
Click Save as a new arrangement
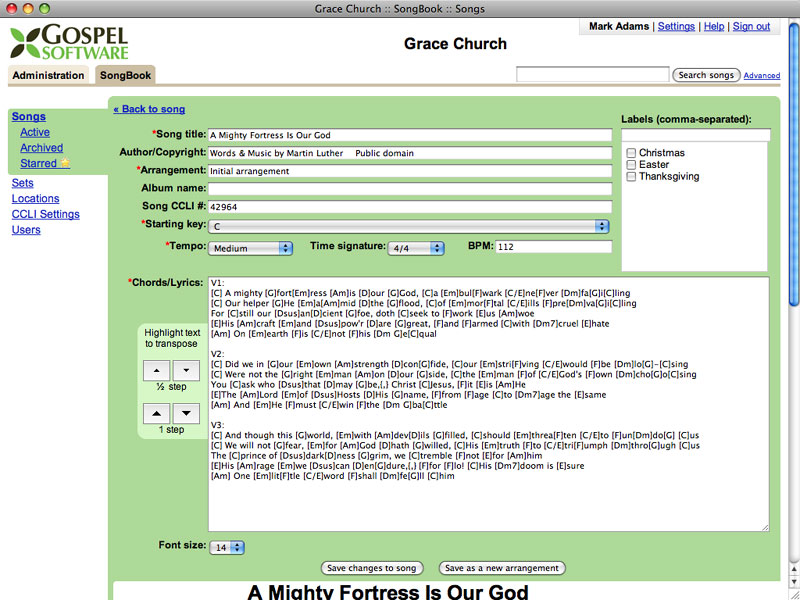point(502,568)
